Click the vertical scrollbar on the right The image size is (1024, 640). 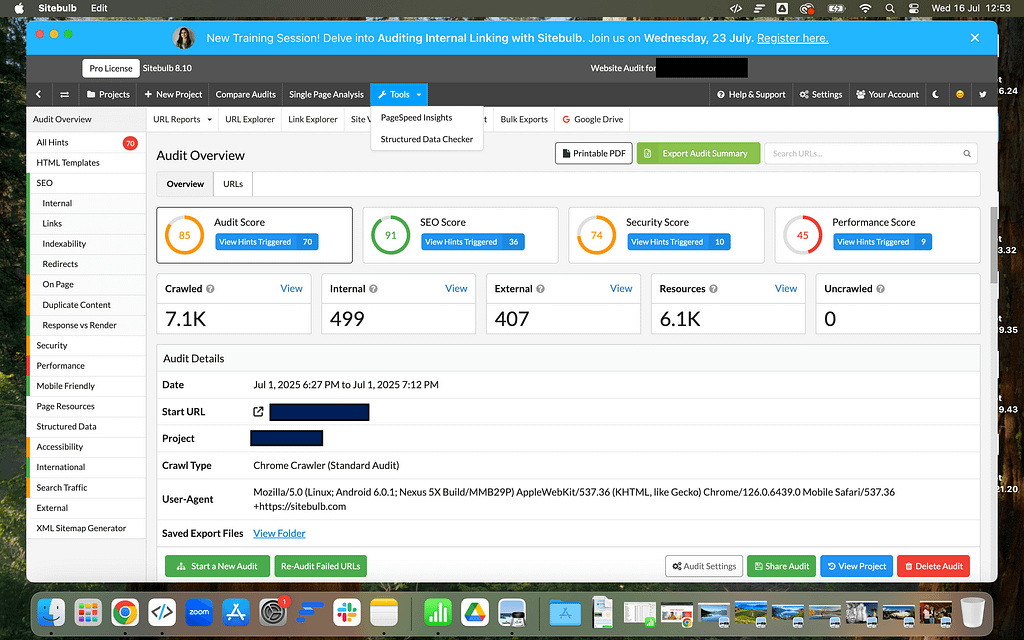coord(992,245)
